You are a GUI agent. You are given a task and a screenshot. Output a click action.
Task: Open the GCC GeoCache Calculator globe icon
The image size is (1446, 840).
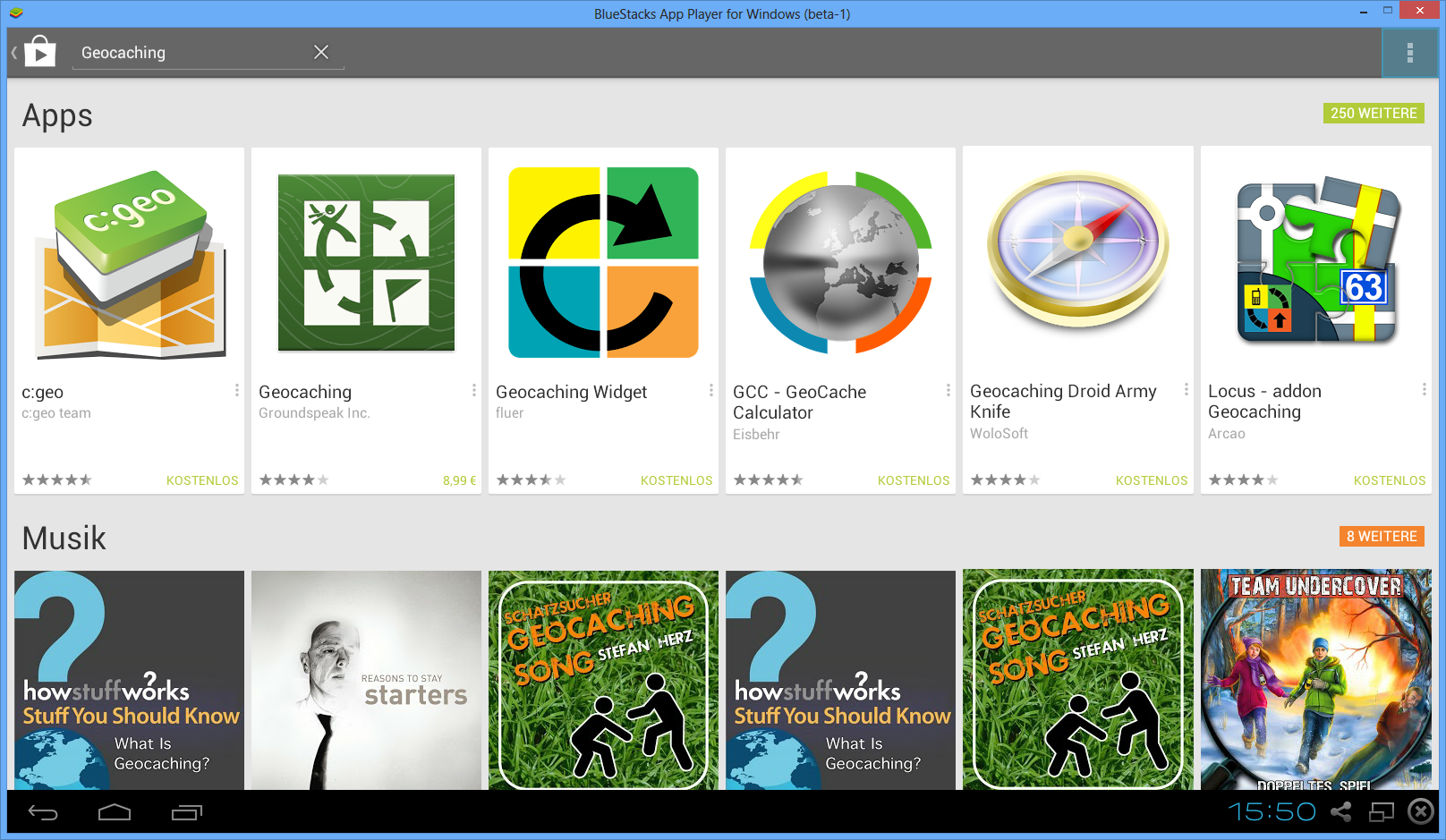click(840, 262)
